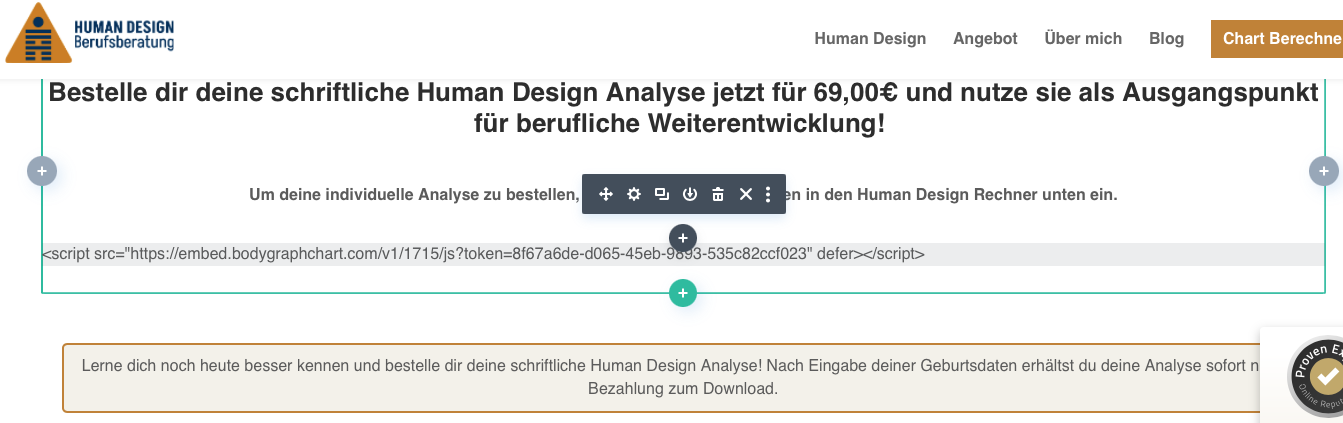The image size is (1343, 423).
Task: Open Human Design menu item
Action: (870, 39)
